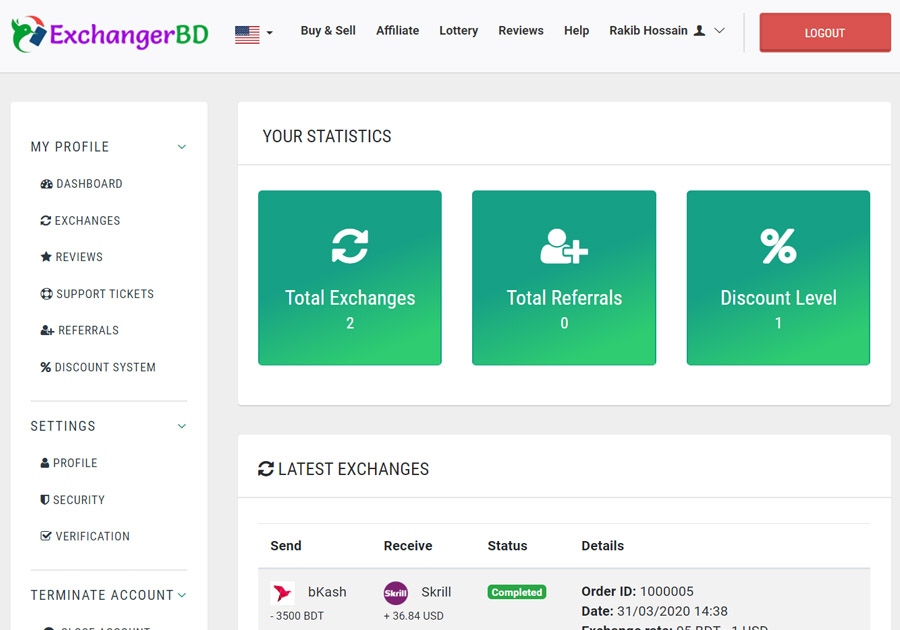Open the language flag dropdown
Viewport: 900px width, 630px height.
[254, 34]
